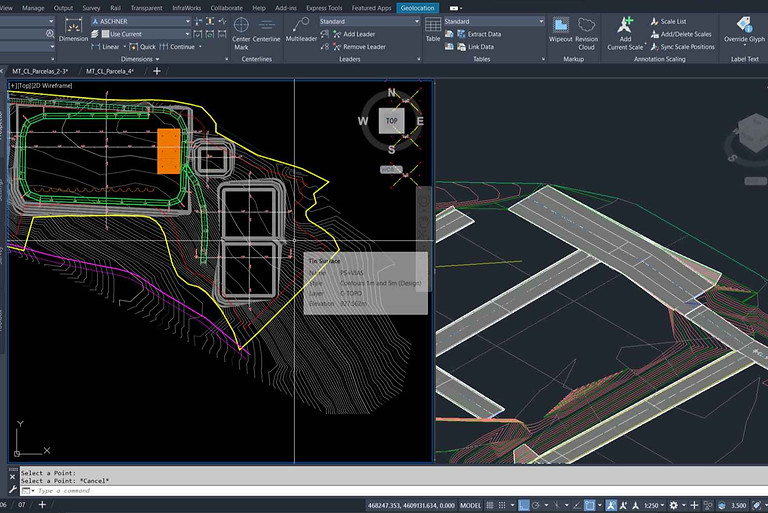Choose the Linear dimension tool

click(x=105, y=47)
